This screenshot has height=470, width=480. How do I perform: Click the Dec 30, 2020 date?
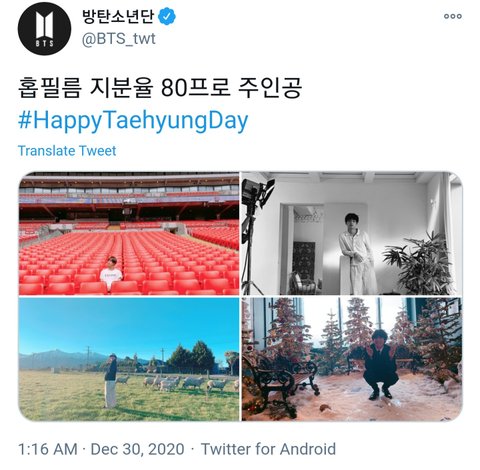coord(137,449)
